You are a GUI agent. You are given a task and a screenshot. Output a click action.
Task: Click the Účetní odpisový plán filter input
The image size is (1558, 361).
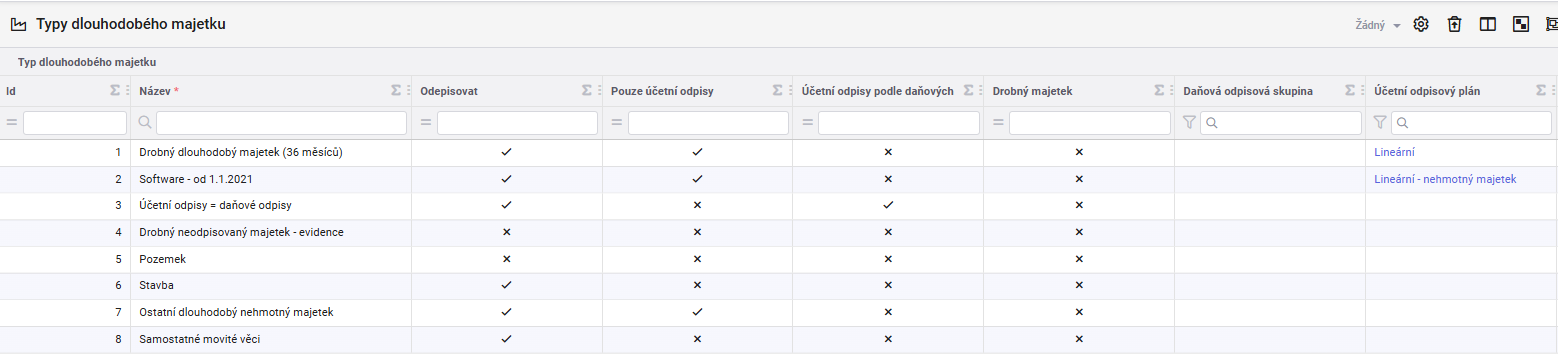(1471, 123)
